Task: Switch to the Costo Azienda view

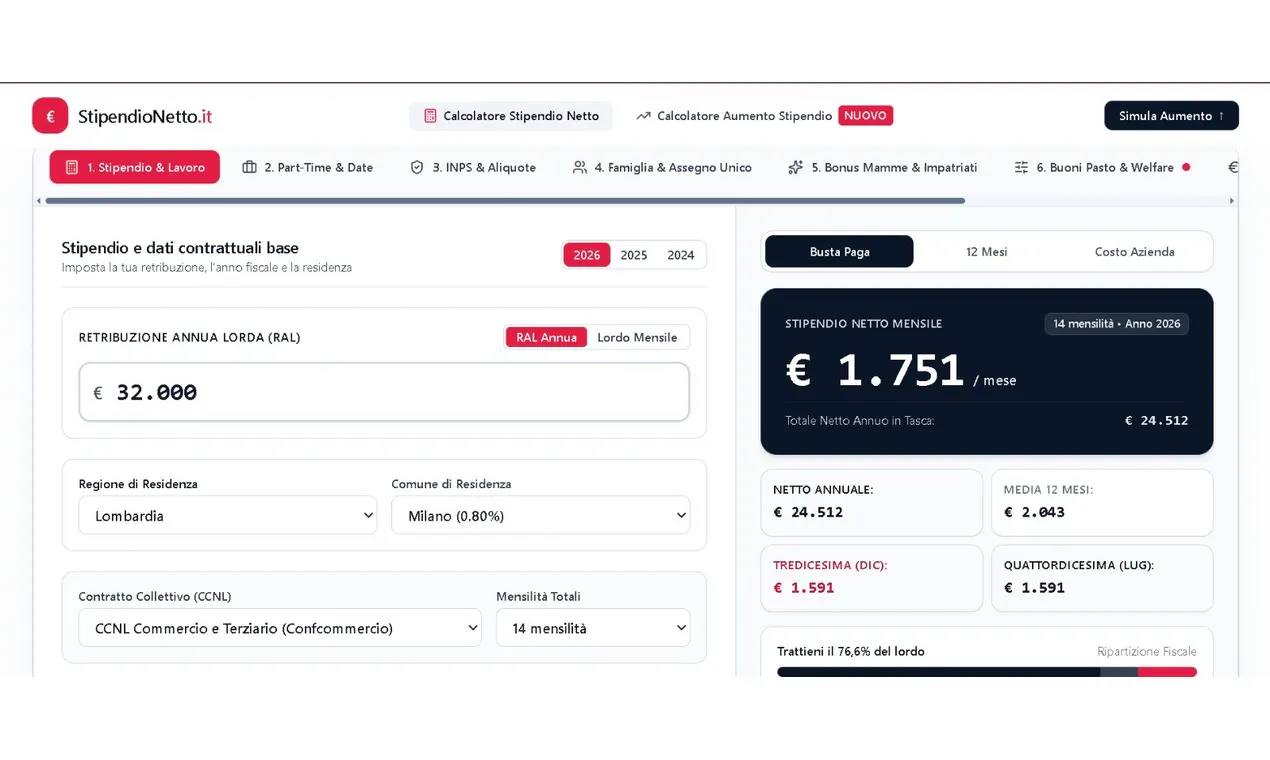Action: tap(1135, 252)
